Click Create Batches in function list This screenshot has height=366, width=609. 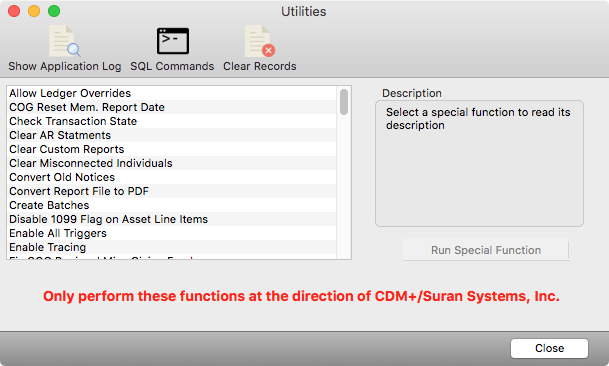pyautogui.click(x=171, y=205)
